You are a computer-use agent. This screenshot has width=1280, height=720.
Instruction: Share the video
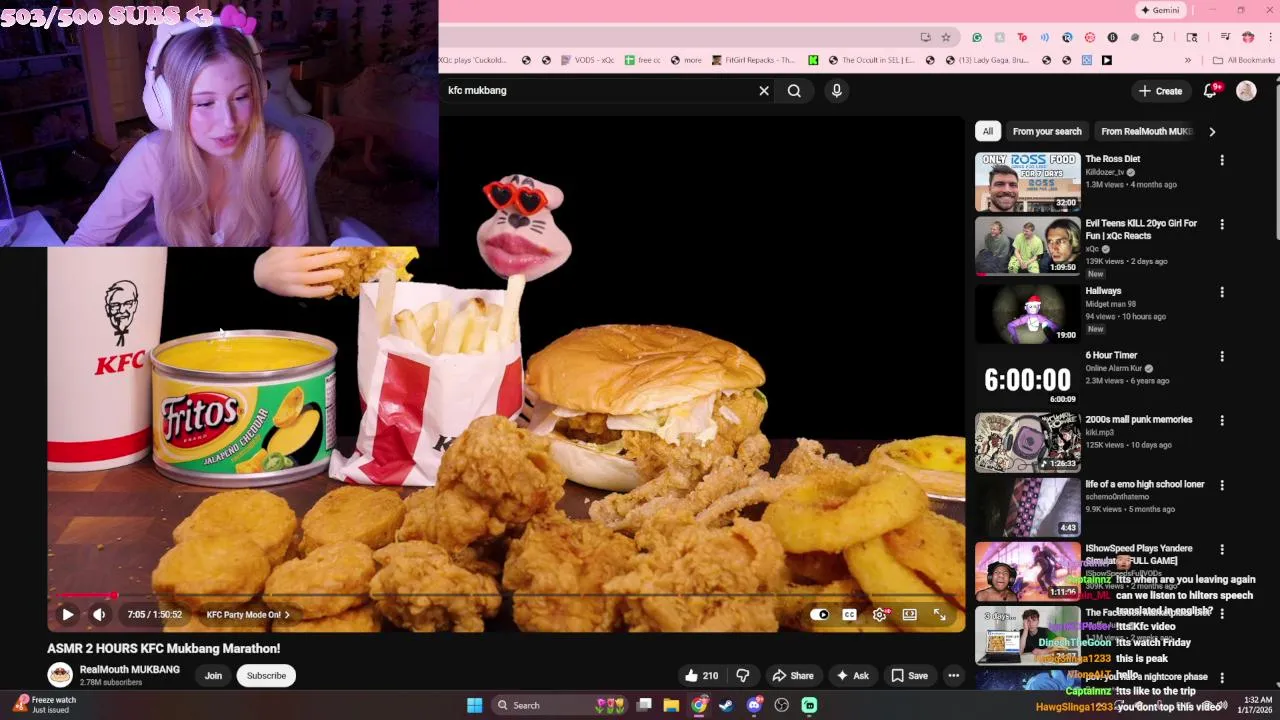pyautogui.click(x=793, y=676)
